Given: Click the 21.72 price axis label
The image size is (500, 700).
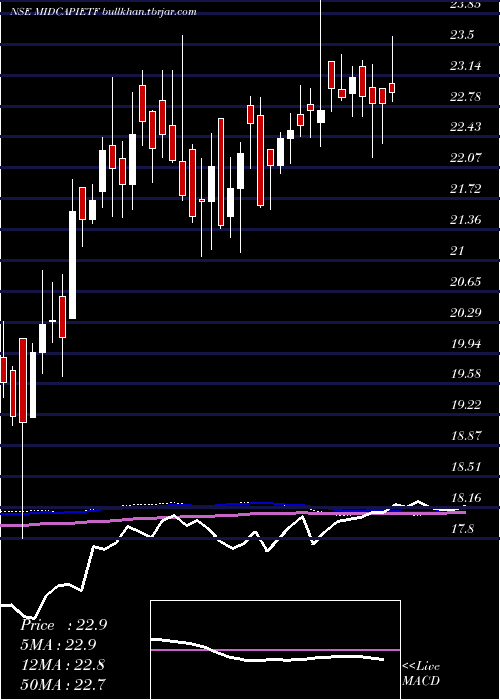Looking at the screenshot, I should [x=466, y=189].
